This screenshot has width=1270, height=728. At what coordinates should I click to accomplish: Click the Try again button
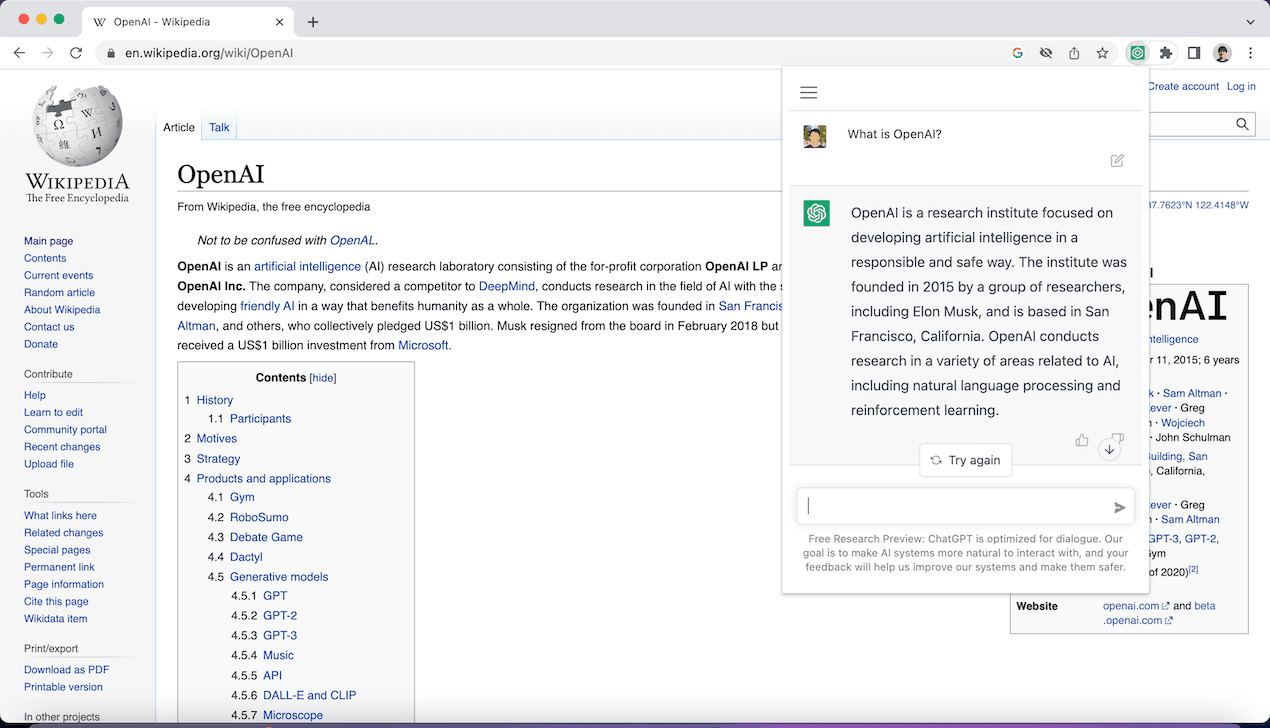click(x=966, y=460)
